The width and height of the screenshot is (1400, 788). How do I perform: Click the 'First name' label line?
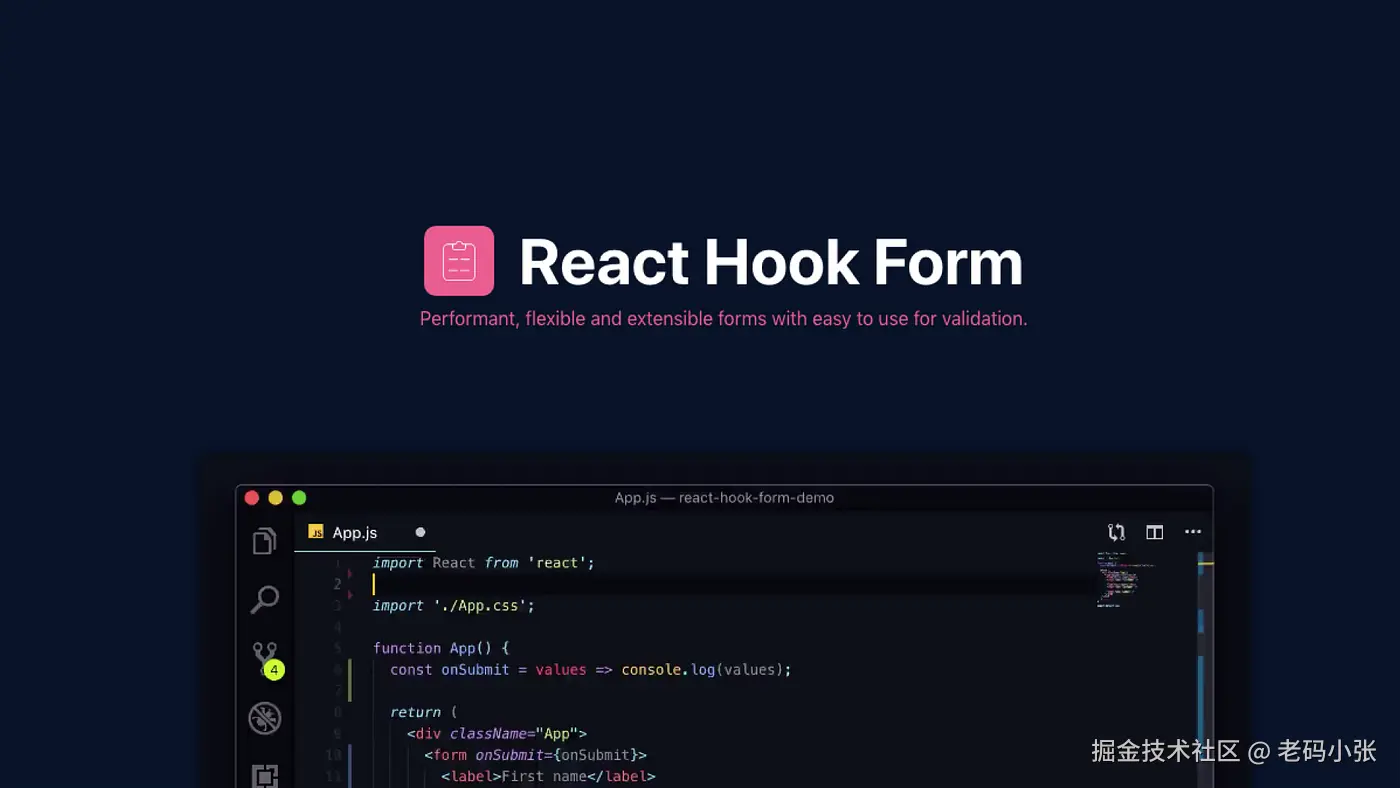point(549,776)
